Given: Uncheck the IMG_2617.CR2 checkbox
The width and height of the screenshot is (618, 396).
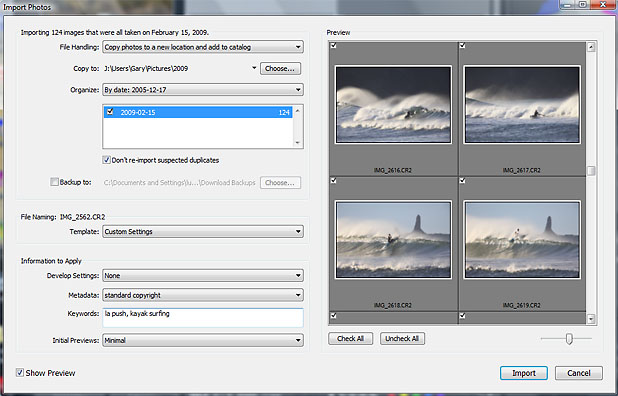Looking at the screenshot, I should [462, 46].
